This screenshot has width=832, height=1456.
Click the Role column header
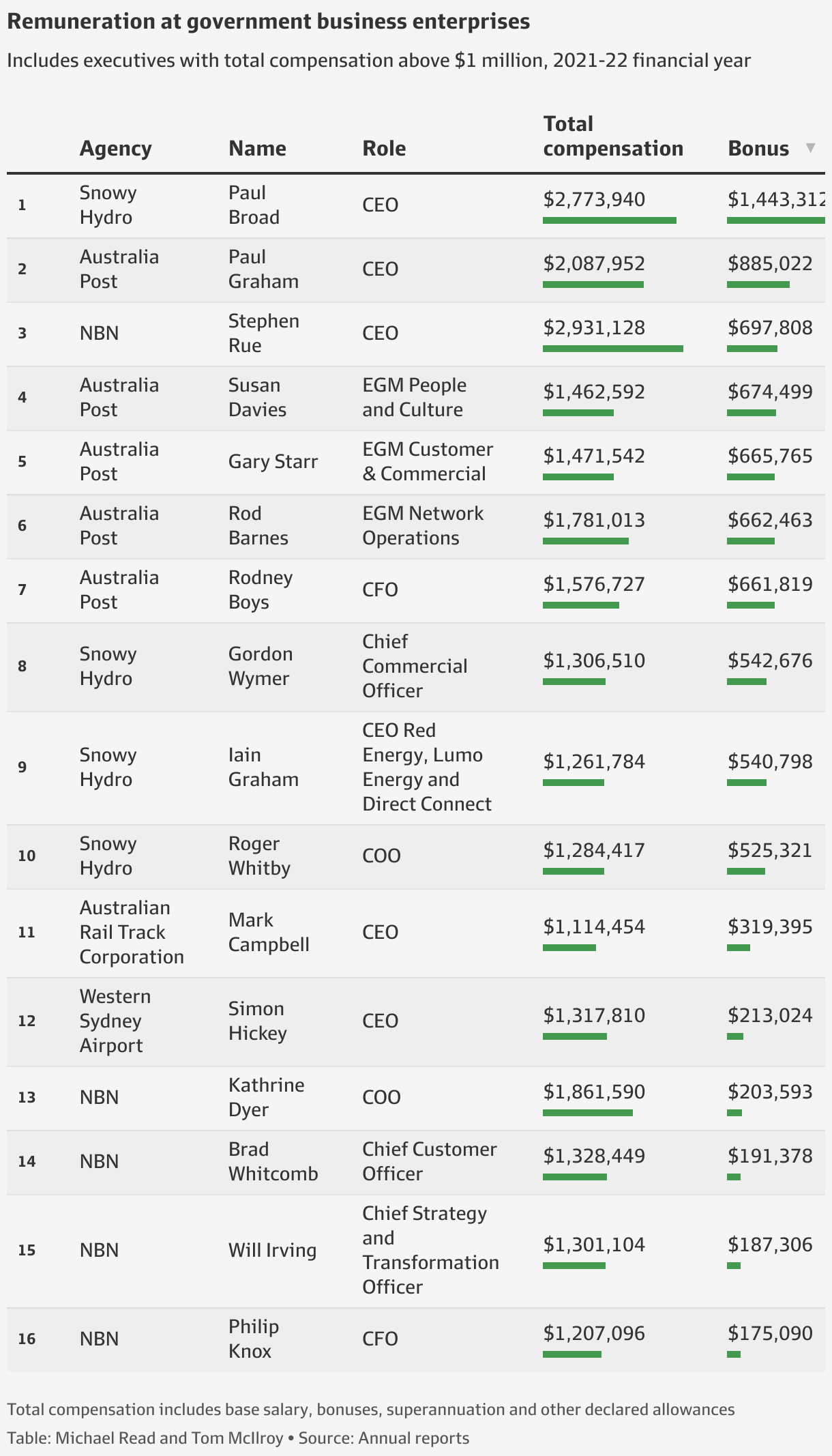[x=384, y=148]
